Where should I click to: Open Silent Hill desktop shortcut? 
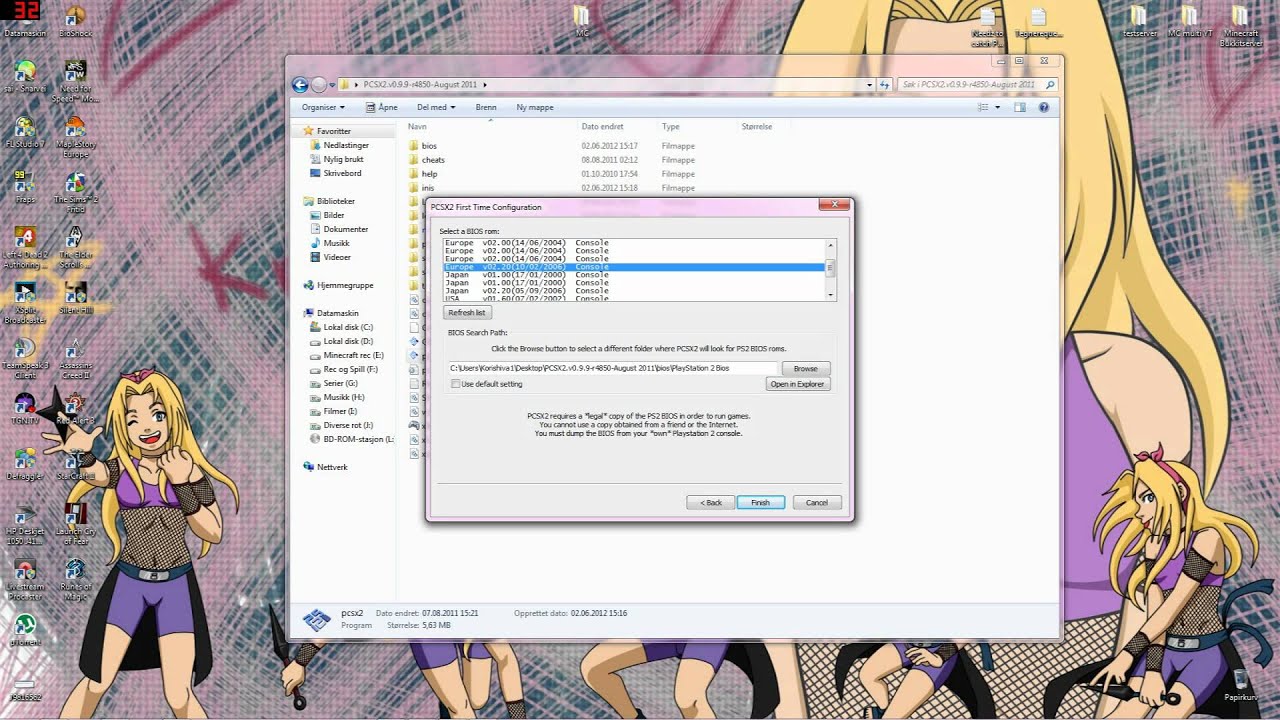(75, 297)
